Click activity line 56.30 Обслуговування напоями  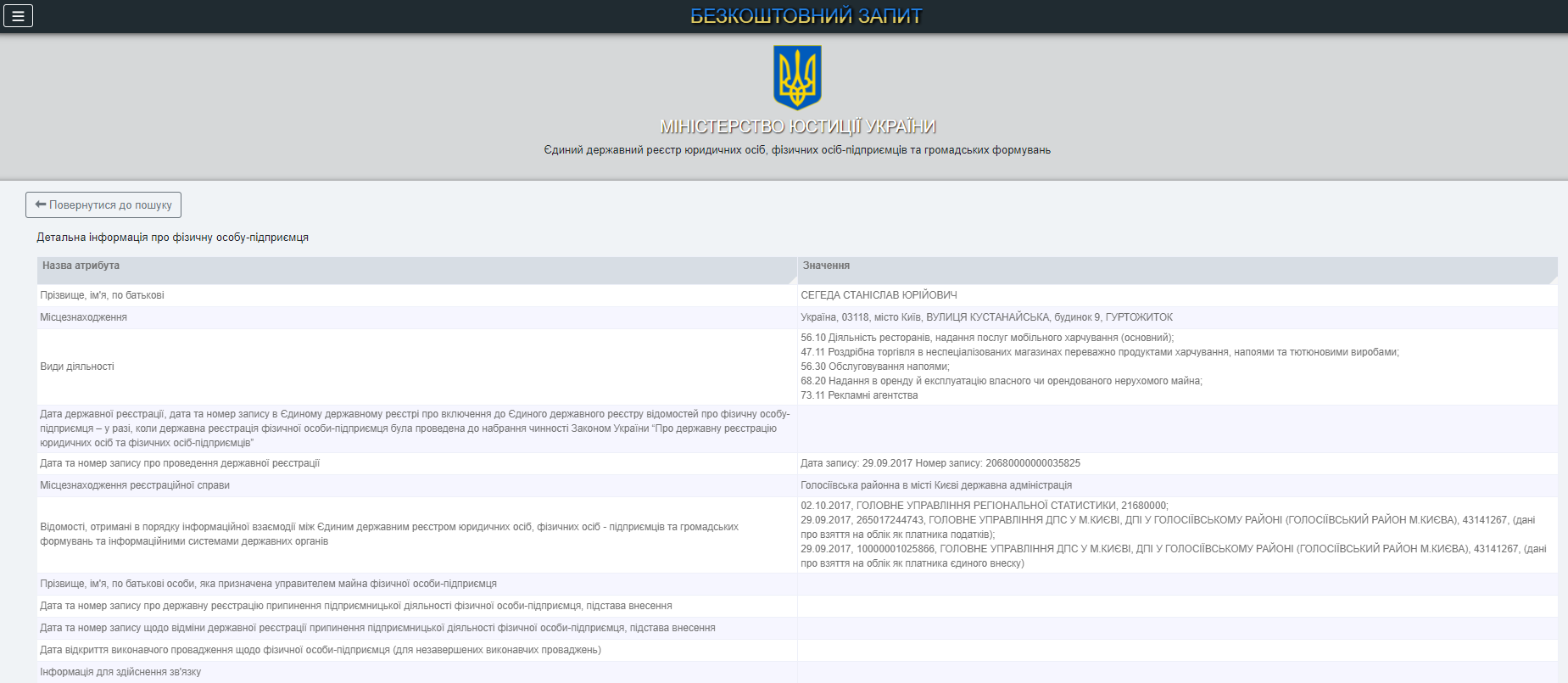pos(874,367)
